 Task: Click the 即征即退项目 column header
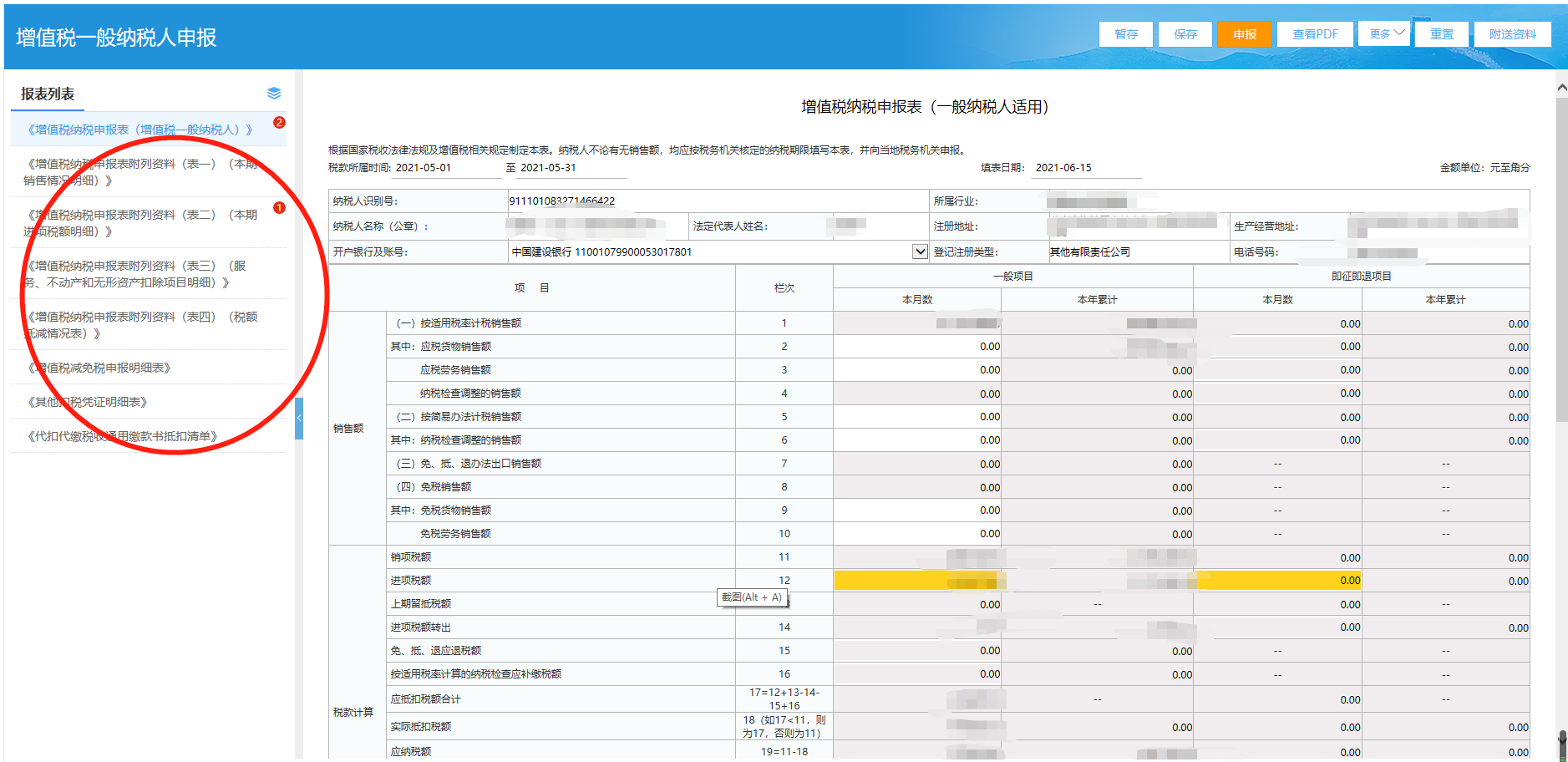pyautogui.click(x=1362, y=277)
